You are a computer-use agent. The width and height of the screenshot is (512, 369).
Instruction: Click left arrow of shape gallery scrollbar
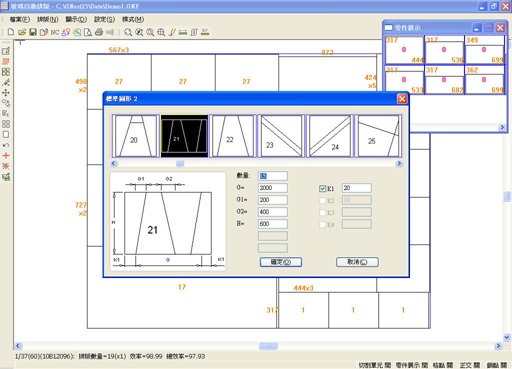point(114,163)
